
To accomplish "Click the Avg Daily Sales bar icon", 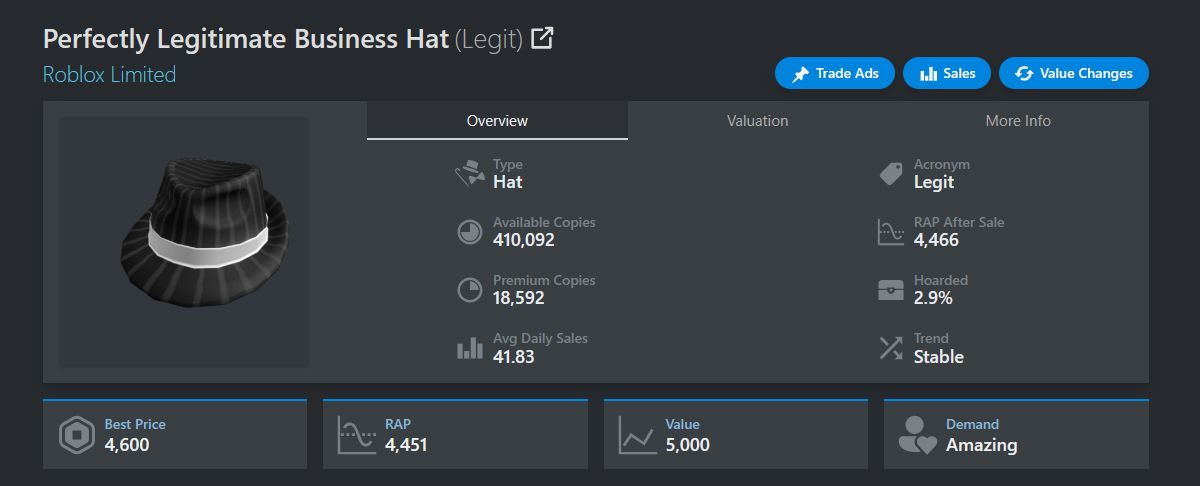I will (469, 348).
